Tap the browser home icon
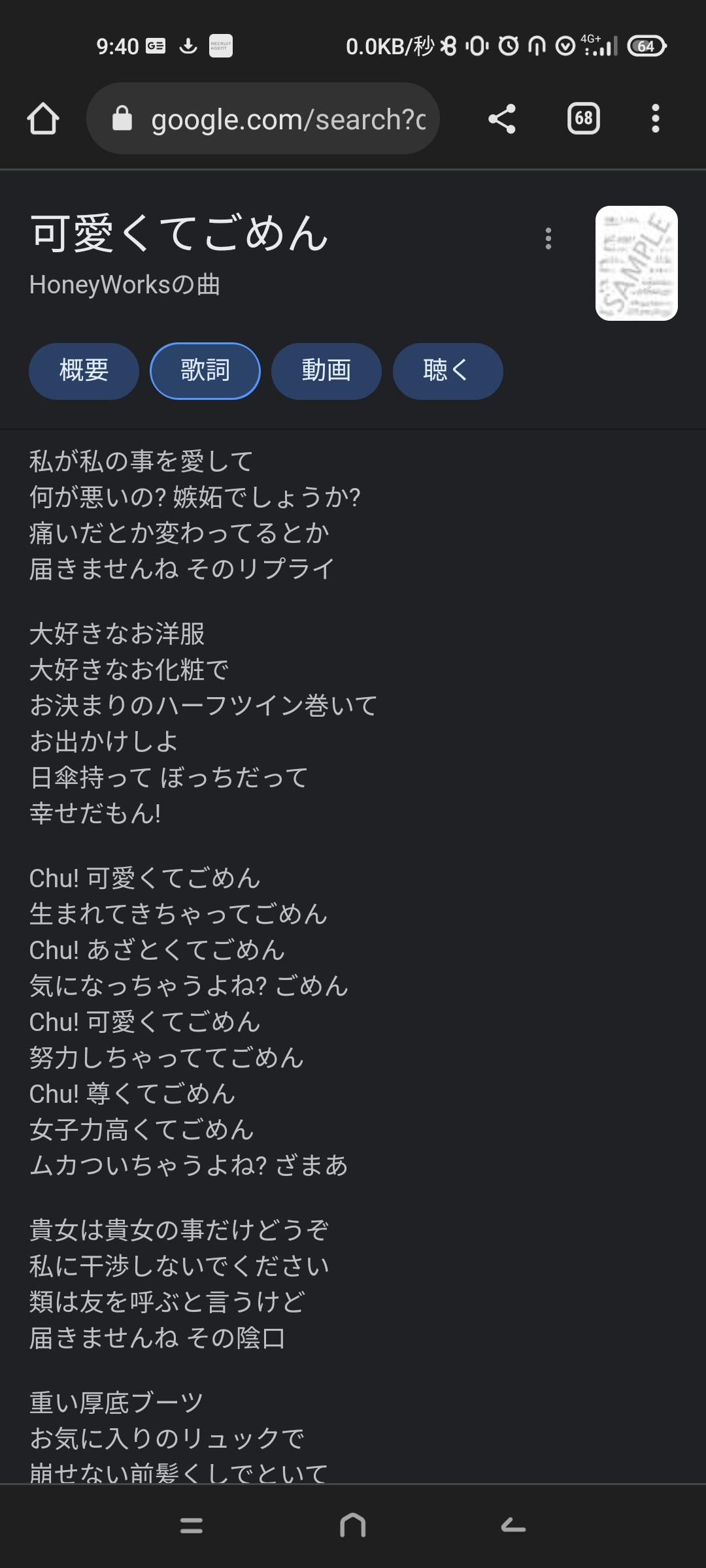Screen dimensions: 706x1568 click(43, 119)
